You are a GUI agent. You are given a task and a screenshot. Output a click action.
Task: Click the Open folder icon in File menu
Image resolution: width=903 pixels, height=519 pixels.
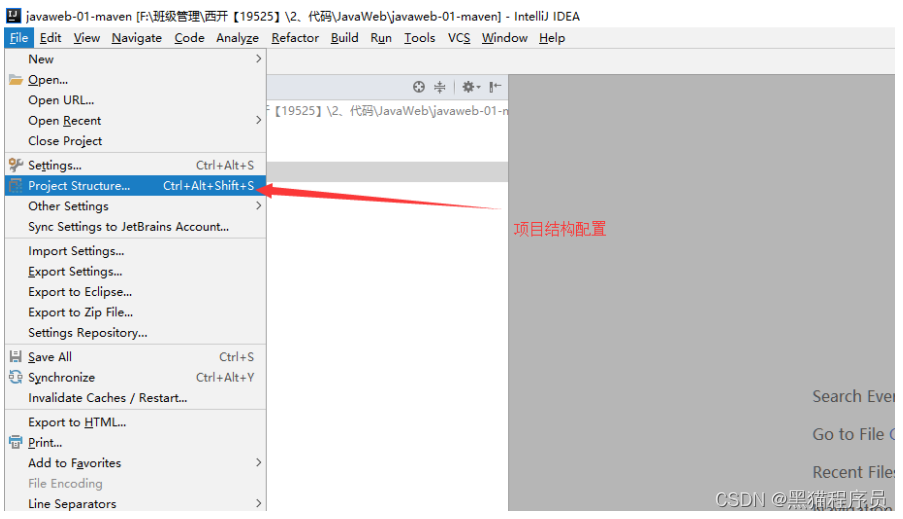16,79
